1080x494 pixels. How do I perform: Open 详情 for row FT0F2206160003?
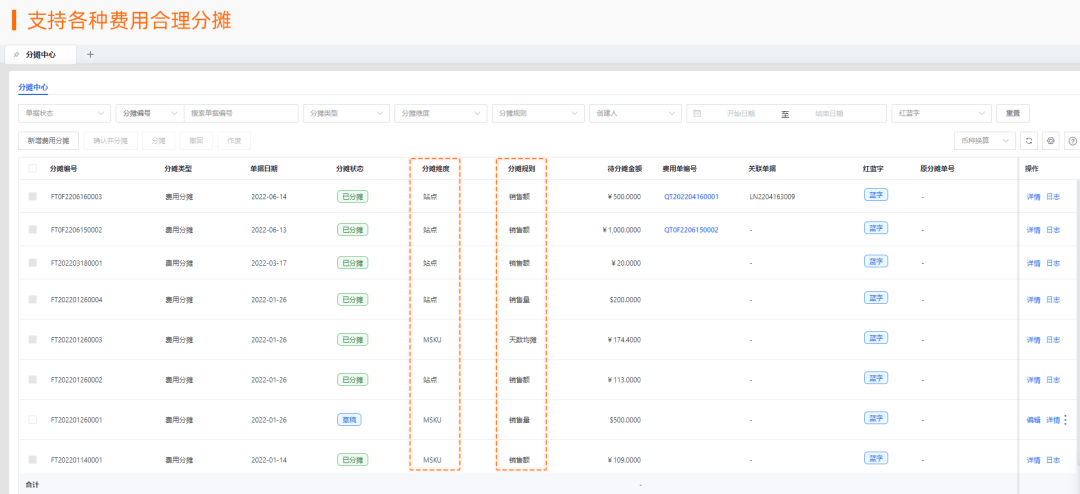click(x=1033, y=197)
